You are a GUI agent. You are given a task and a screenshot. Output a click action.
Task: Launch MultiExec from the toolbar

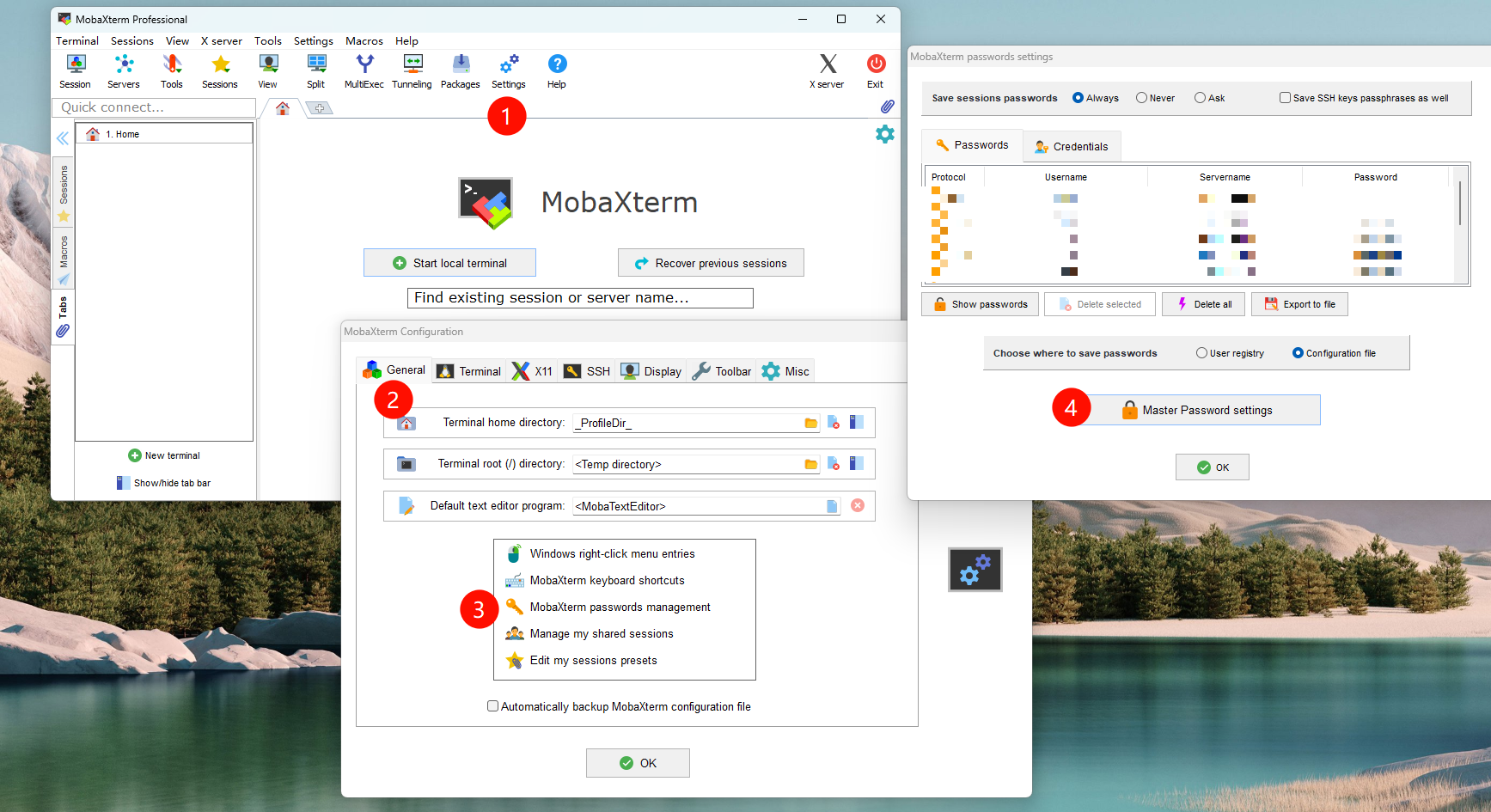[x=364, y=71]
